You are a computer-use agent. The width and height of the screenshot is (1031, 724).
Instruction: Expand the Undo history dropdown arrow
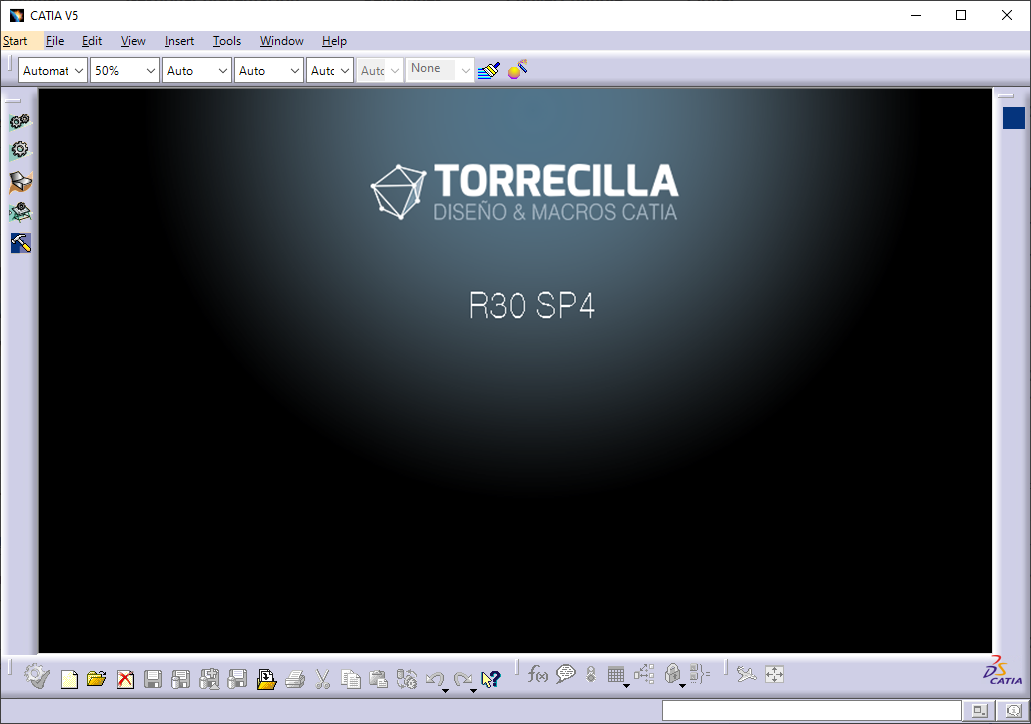tap(445, 690)
